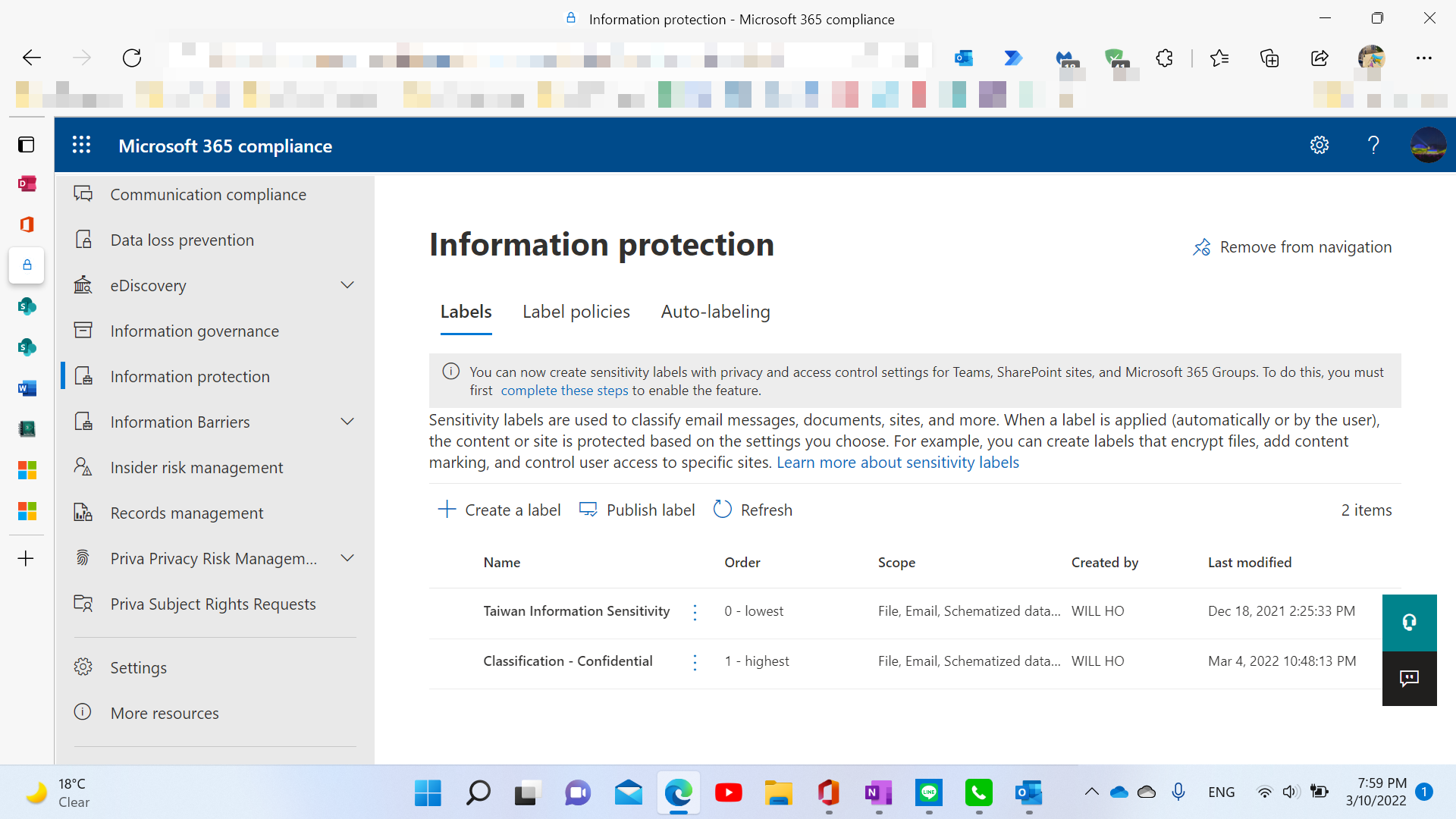Open the feedback chat icon on the right
The image size is (1456, 819).
pyautogui.click(x=1409, y=677)
